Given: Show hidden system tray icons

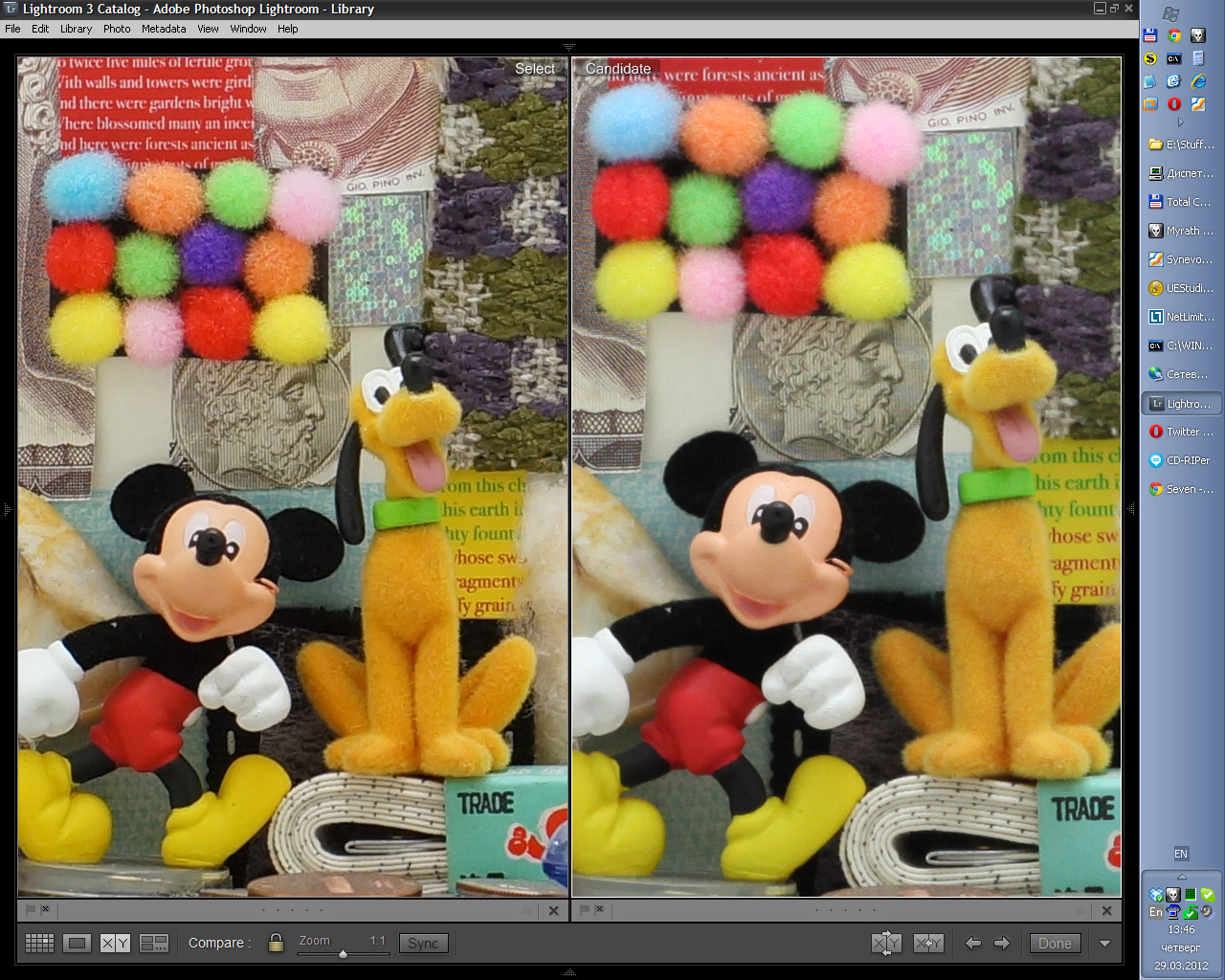Looking at the screenshot, I should point(1181,877).
